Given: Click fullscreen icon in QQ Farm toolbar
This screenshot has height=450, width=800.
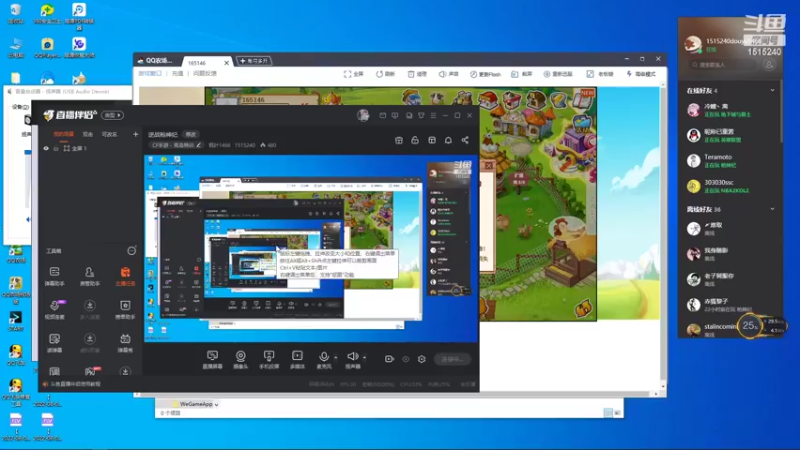Looking at the screenshot, I should (x=347, y=74).
